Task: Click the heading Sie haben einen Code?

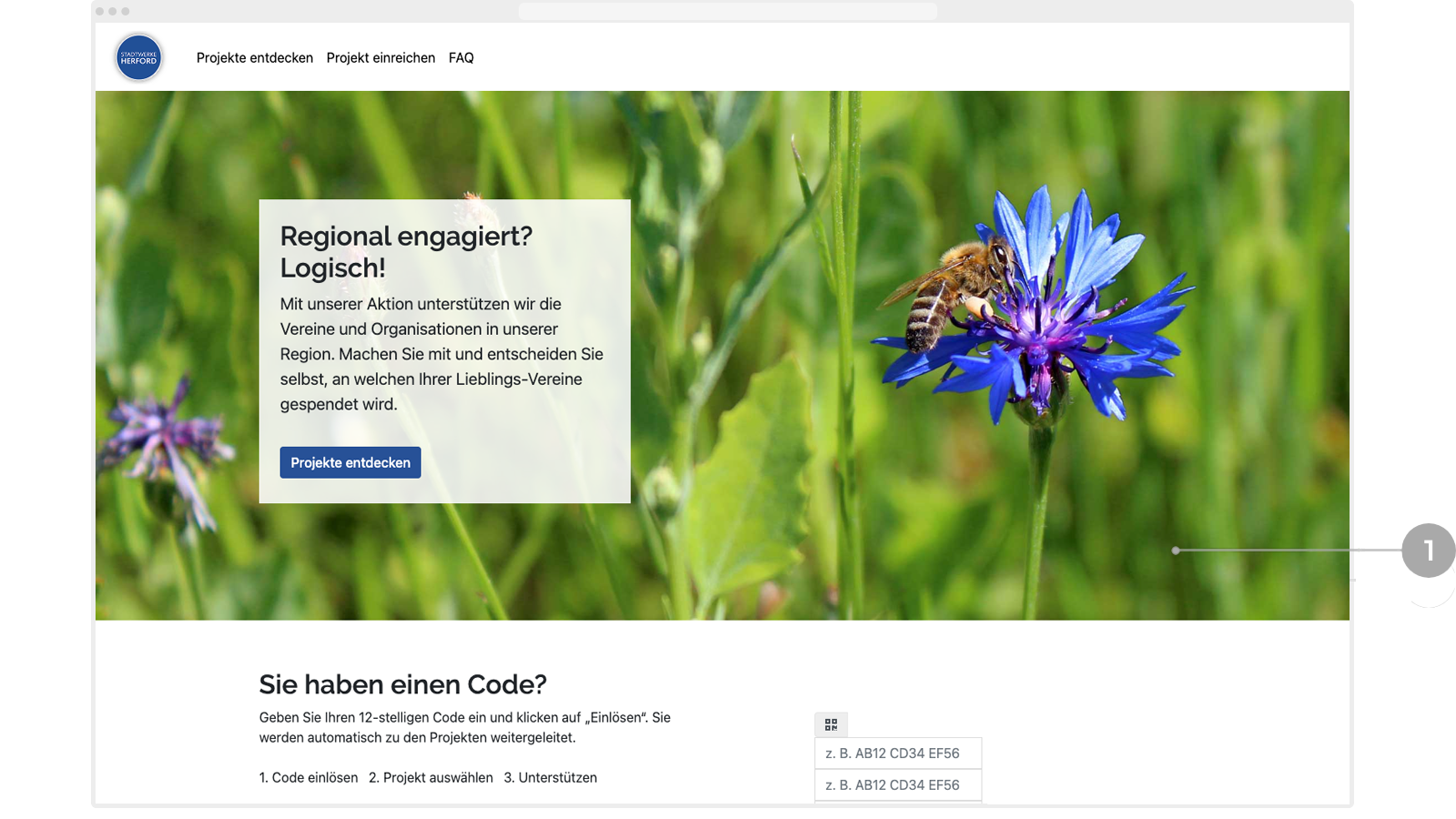Action: click(403, 683)
